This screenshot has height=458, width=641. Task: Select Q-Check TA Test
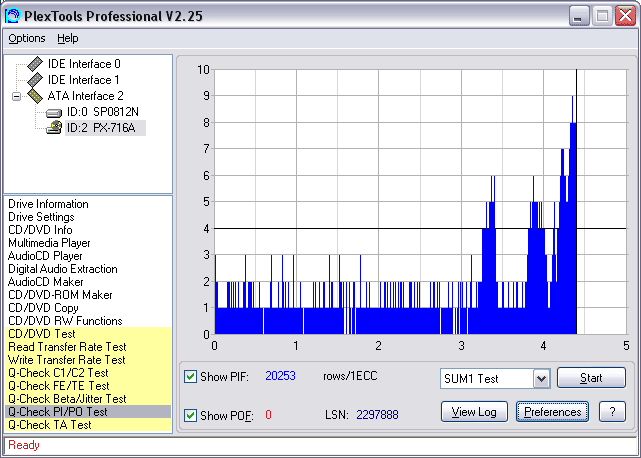(88, 425)
